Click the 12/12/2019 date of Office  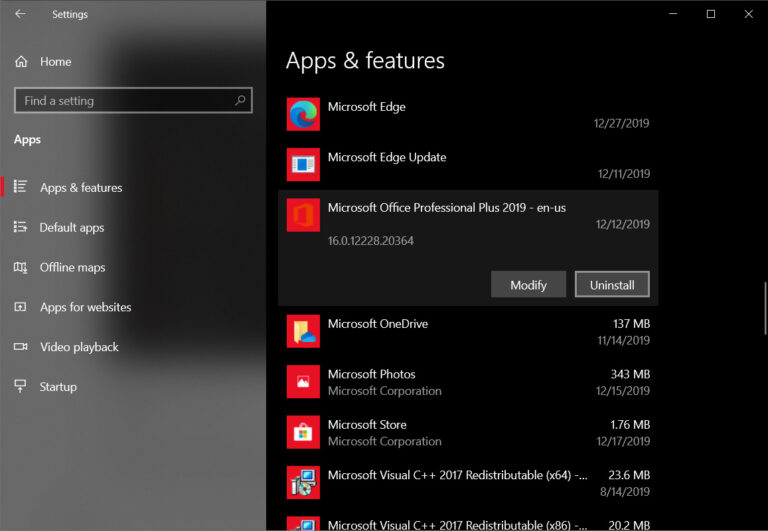coord(623,224)
